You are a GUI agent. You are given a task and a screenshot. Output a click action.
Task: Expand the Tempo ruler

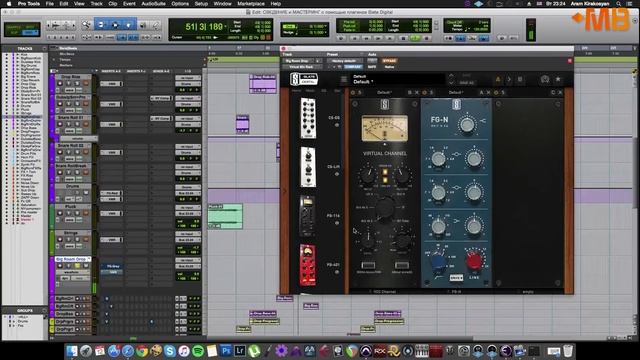(x=53, y=60)
